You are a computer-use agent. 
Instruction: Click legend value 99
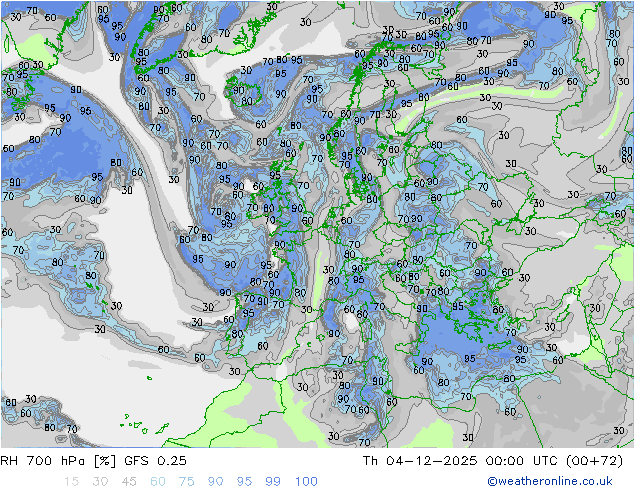[x=273, y=482]
